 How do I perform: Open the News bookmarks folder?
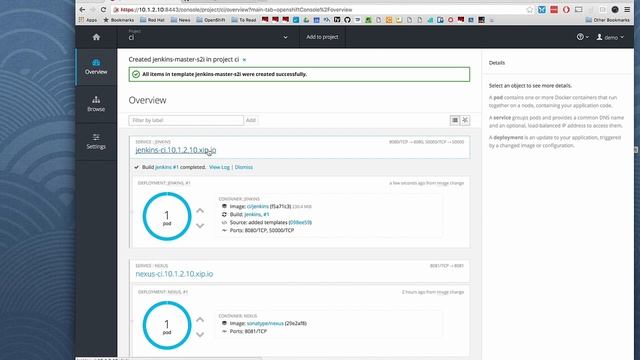click(180, 20)
